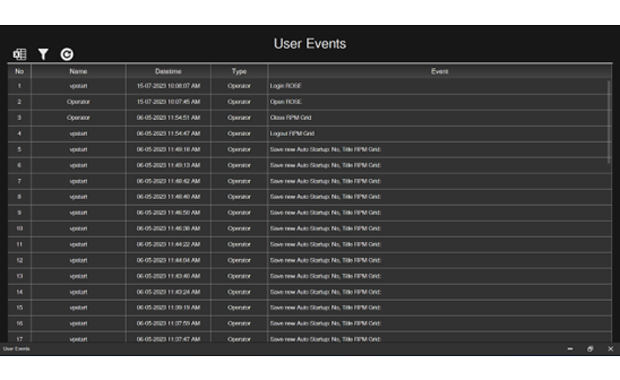Click row number 8 cell
This screenshot has width=620, height=380.
pos(19,197)
